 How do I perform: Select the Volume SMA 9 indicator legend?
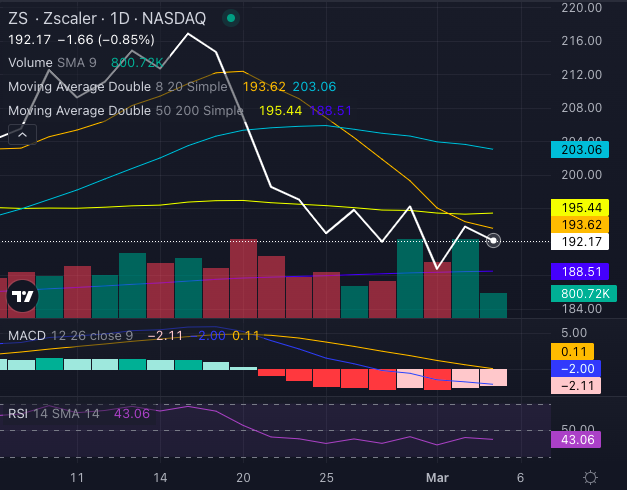tap(50, 62)
